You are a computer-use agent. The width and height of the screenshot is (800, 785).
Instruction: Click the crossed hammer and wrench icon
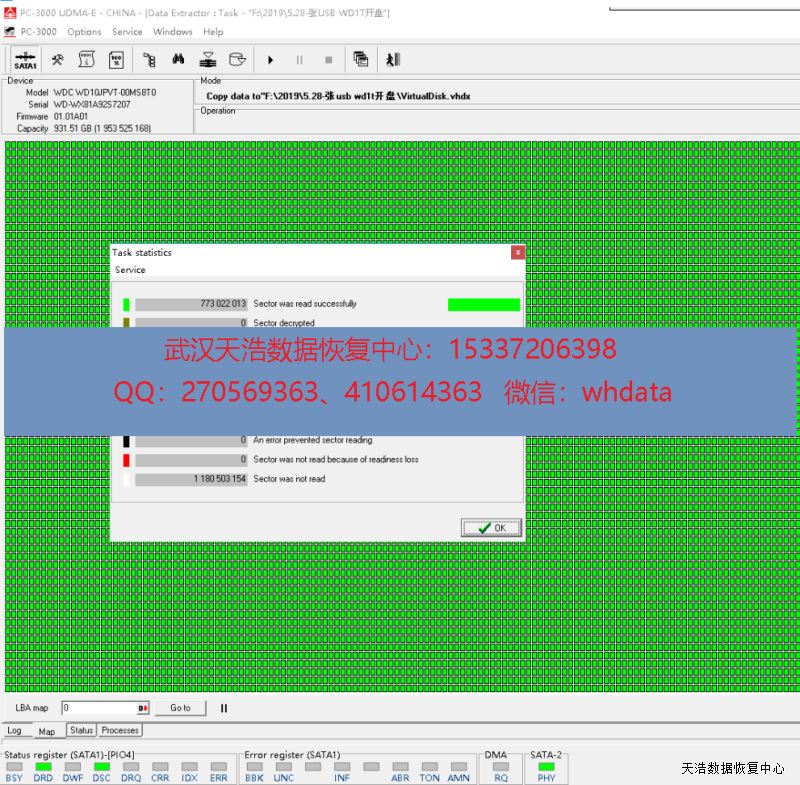point(58,60)
